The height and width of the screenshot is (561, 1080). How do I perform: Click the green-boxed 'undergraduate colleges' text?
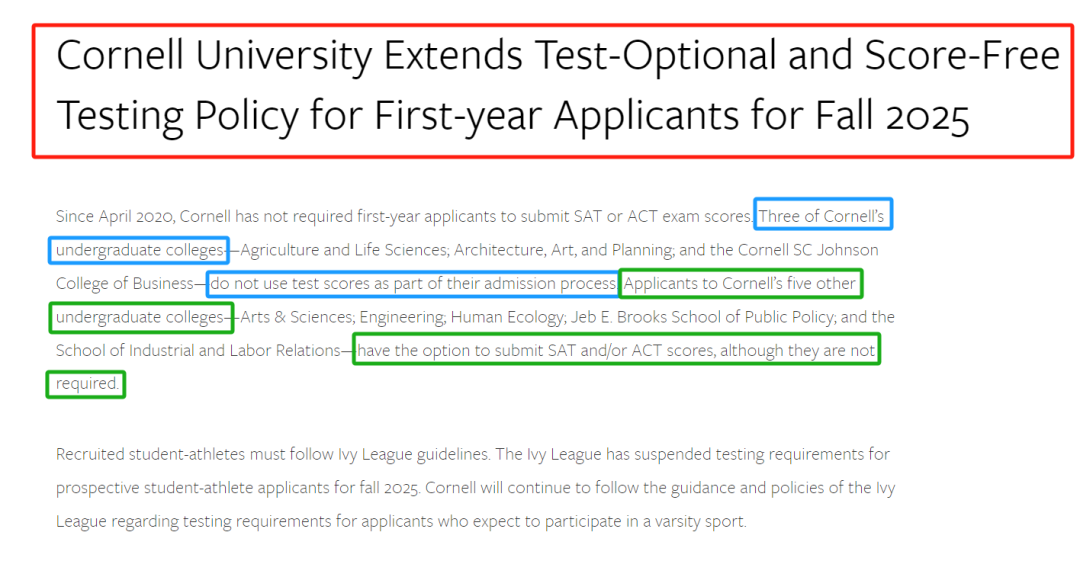pos(141,318)
